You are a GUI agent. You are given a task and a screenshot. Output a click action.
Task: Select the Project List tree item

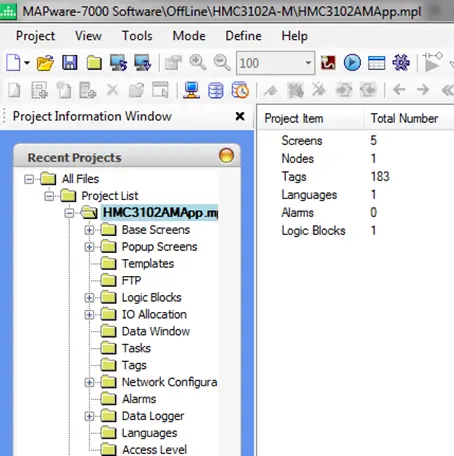pos(110,196)
